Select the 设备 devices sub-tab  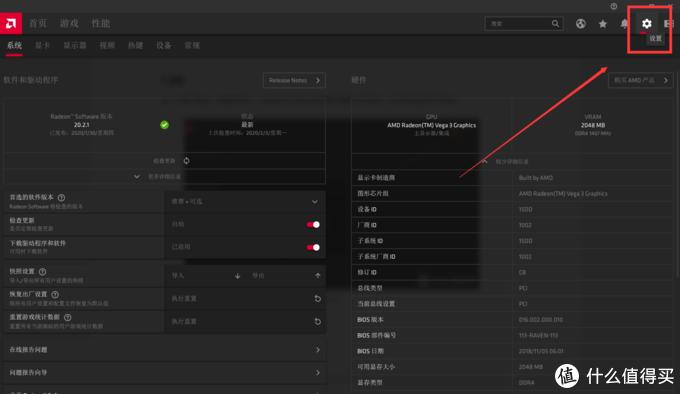163,45
